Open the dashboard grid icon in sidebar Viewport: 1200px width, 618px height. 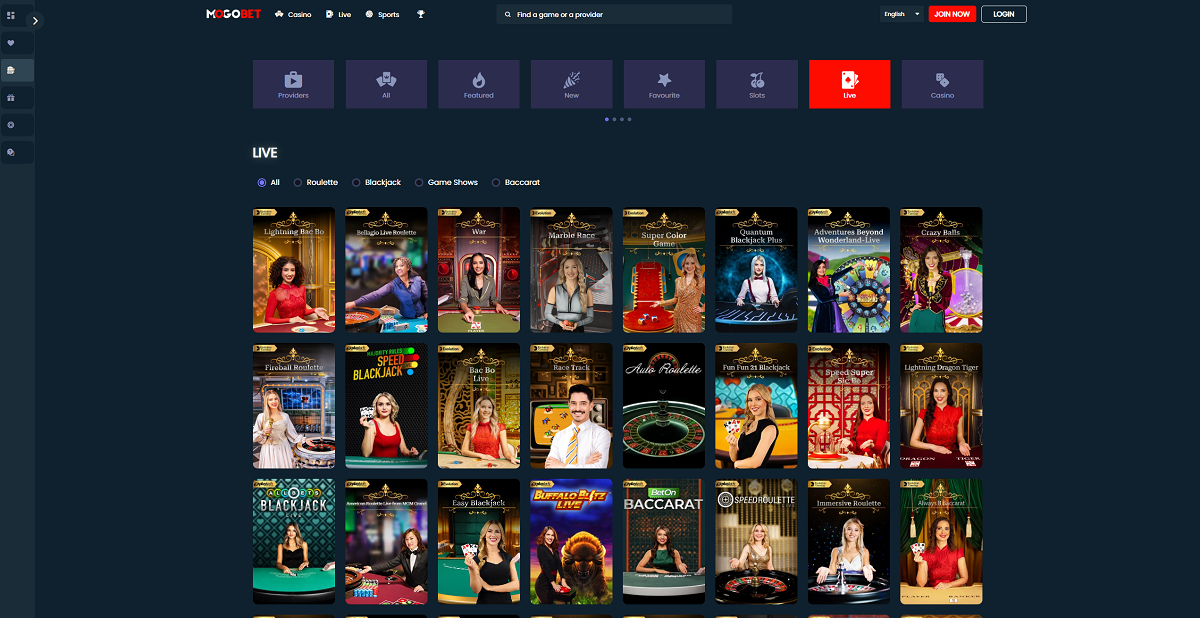coord(11,16)
